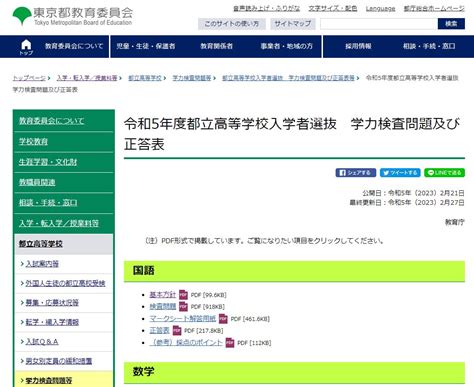Open the マークシート解答用紙 PDF link
Screen dimensions: 474x387
183,318
